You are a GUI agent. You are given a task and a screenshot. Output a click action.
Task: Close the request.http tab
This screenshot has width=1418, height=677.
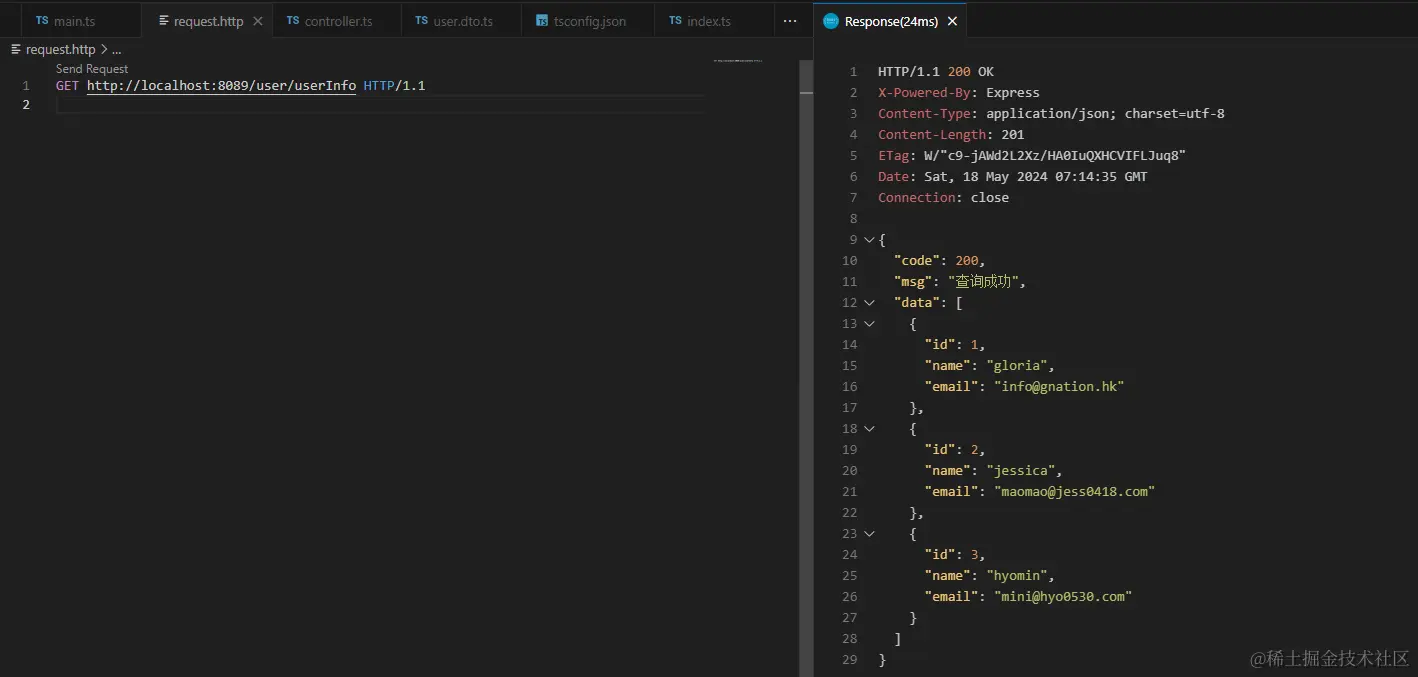coord(258,21)
